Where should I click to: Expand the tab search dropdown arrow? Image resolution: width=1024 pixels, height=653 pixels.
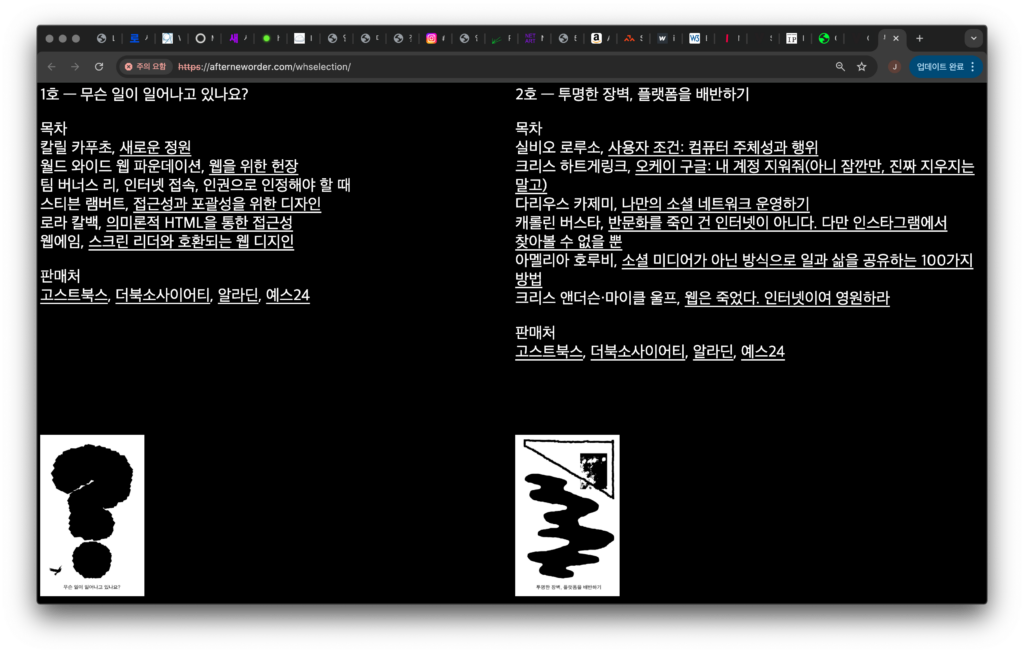[x=973, y=39]
